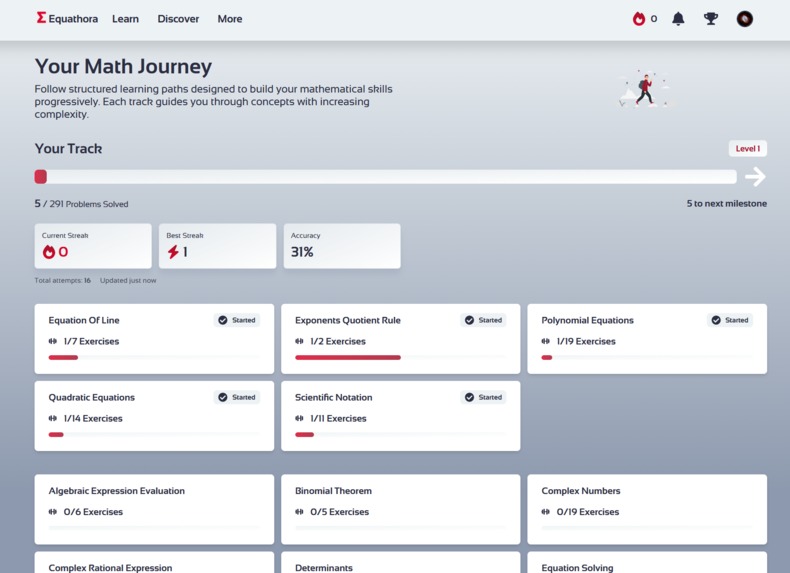Open the Algebraic Expression Evaluation topic
The image size is (790, 573).
pos(154,509)
